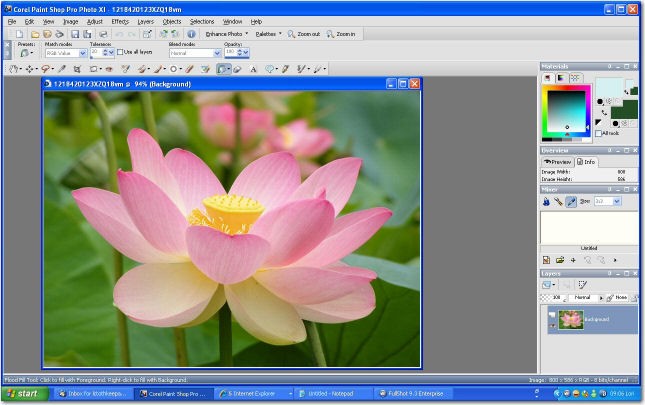Open the Blend mode dropdown
Image resolution: width=645 pixels, height=405 pixels.
217,53
